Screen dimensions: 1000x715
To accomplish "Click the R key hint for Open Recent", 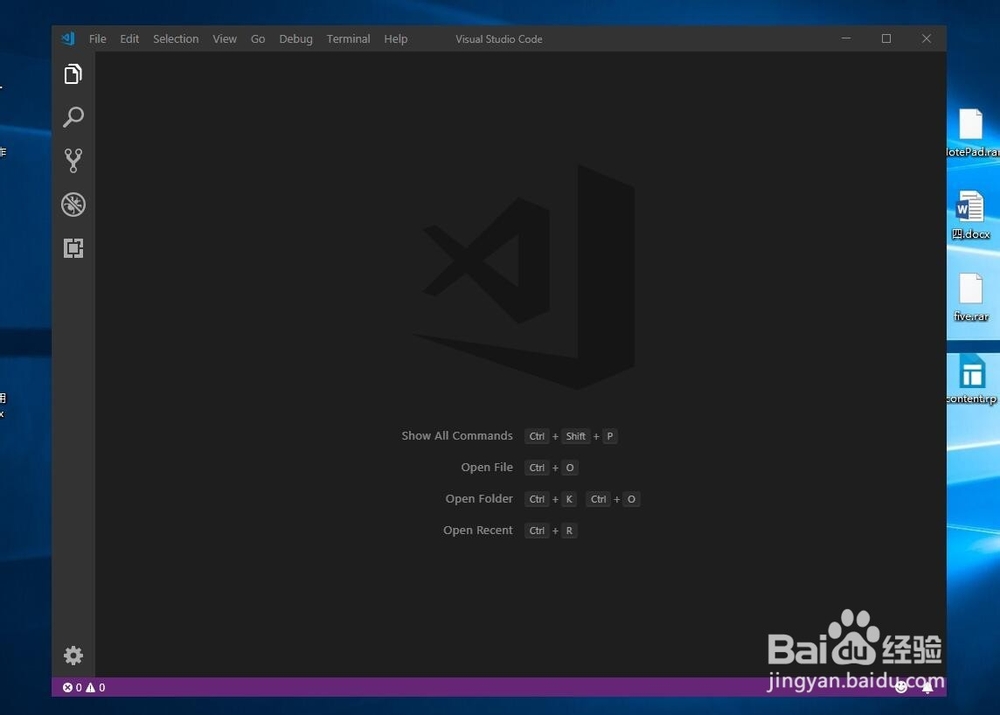I will [570, 531].
